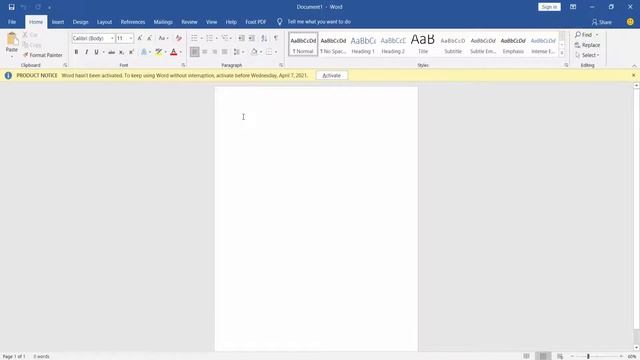Image resolution: width=640 pixels, height=360 pixels.
Task: Click the Shading paint bucket icon
Action: point(254,52)
